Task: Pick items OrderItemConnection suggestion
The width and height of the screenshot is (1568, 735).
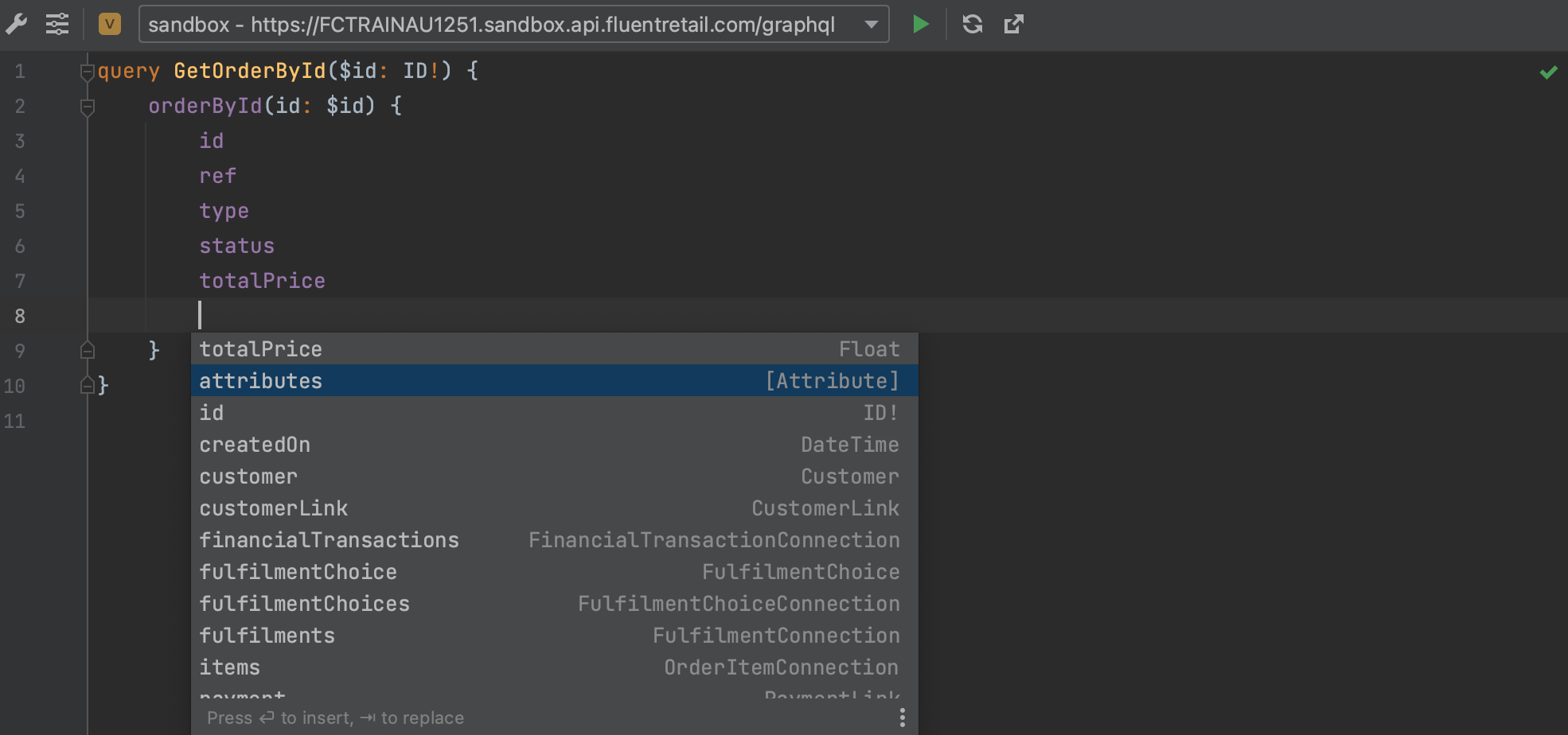Action: tap(554, 667)
